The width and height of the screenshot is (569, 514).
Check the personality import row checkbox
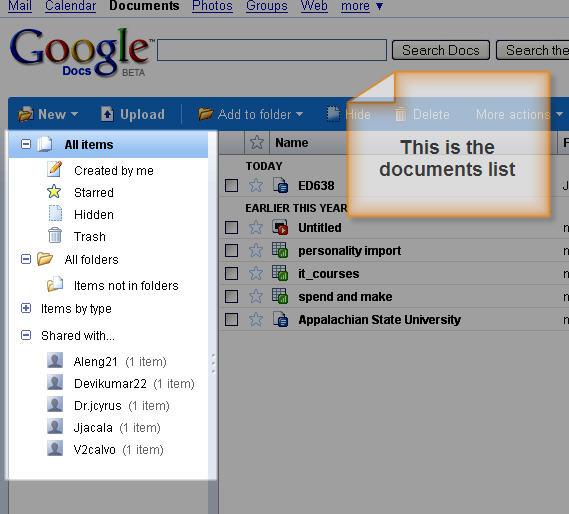[x=232, y=250]
